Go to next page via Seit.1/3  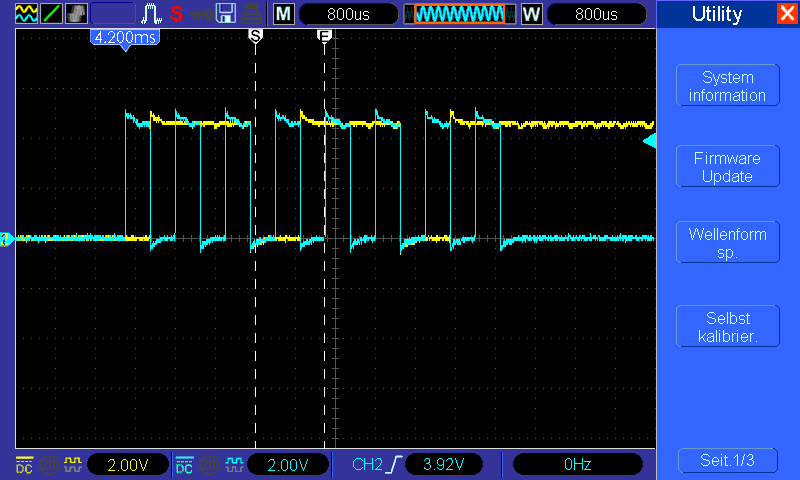728,460
